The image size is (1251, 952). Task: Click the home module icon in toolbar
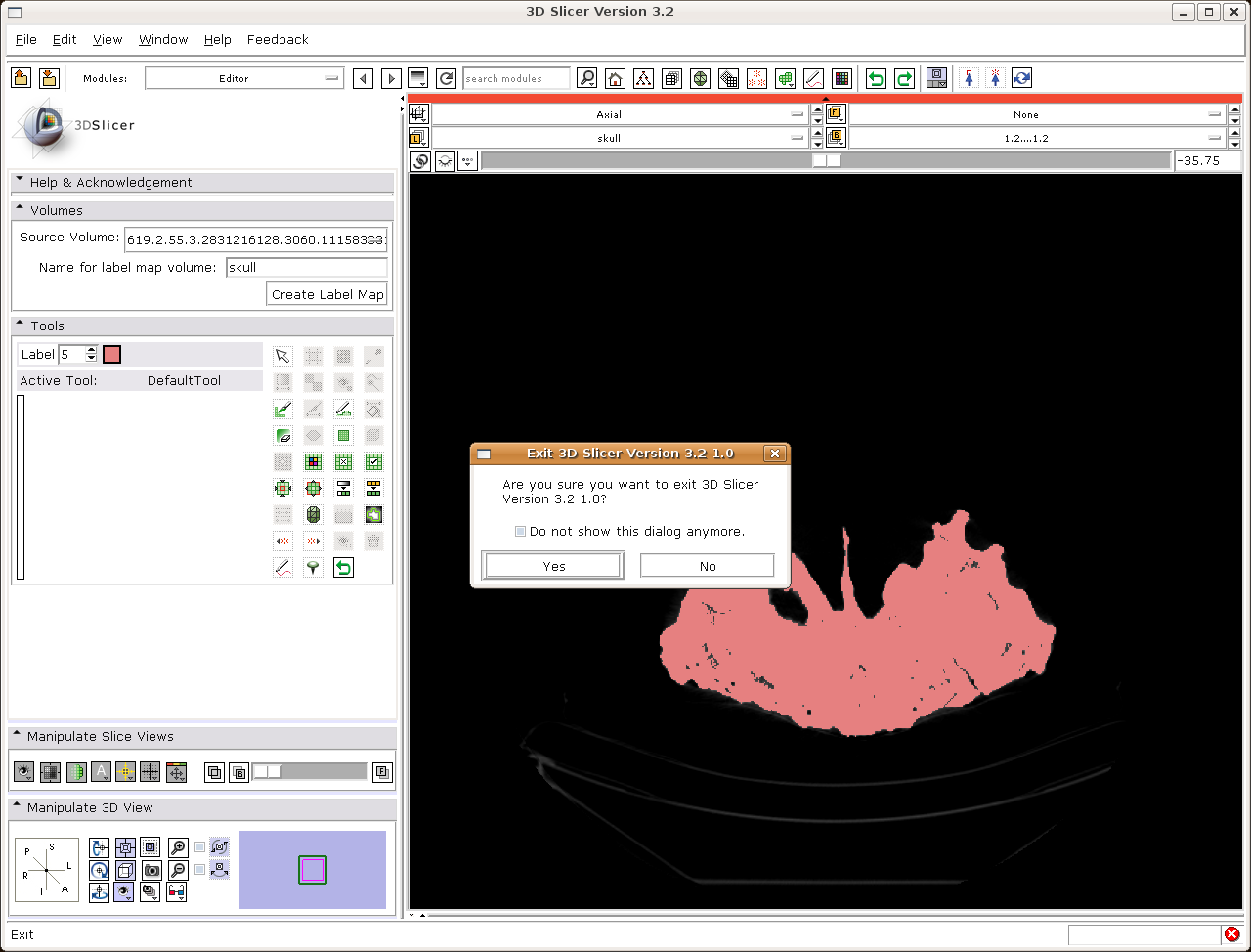coord(615,79)
